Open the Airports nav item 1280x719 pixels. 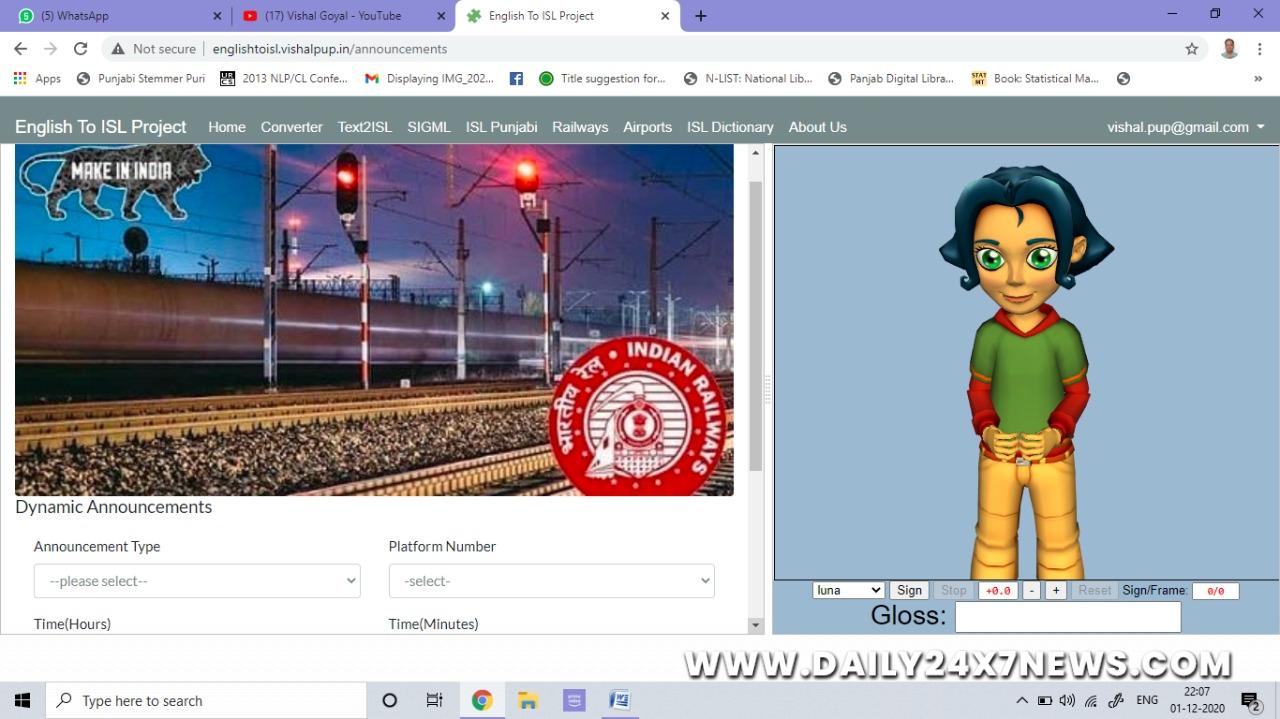tap(647, 127)
